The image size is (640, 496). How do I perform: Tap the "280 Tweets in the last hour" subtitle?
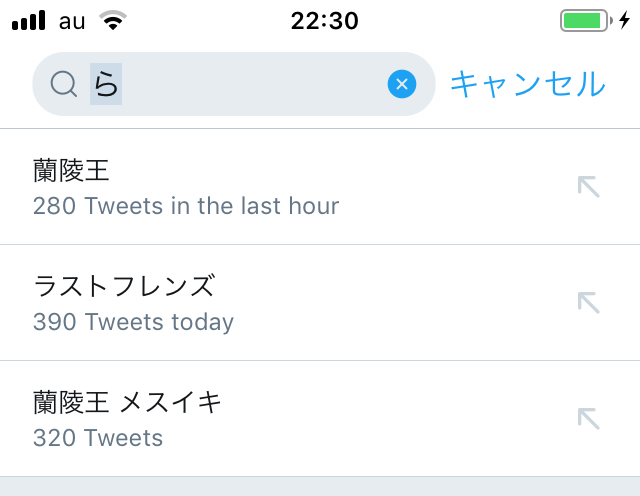[x=186, y=207]
